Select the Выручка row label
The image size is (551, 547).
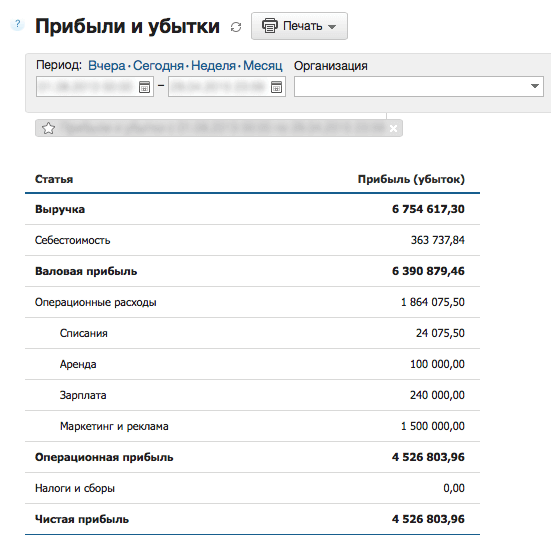click(x=60, y=209)
